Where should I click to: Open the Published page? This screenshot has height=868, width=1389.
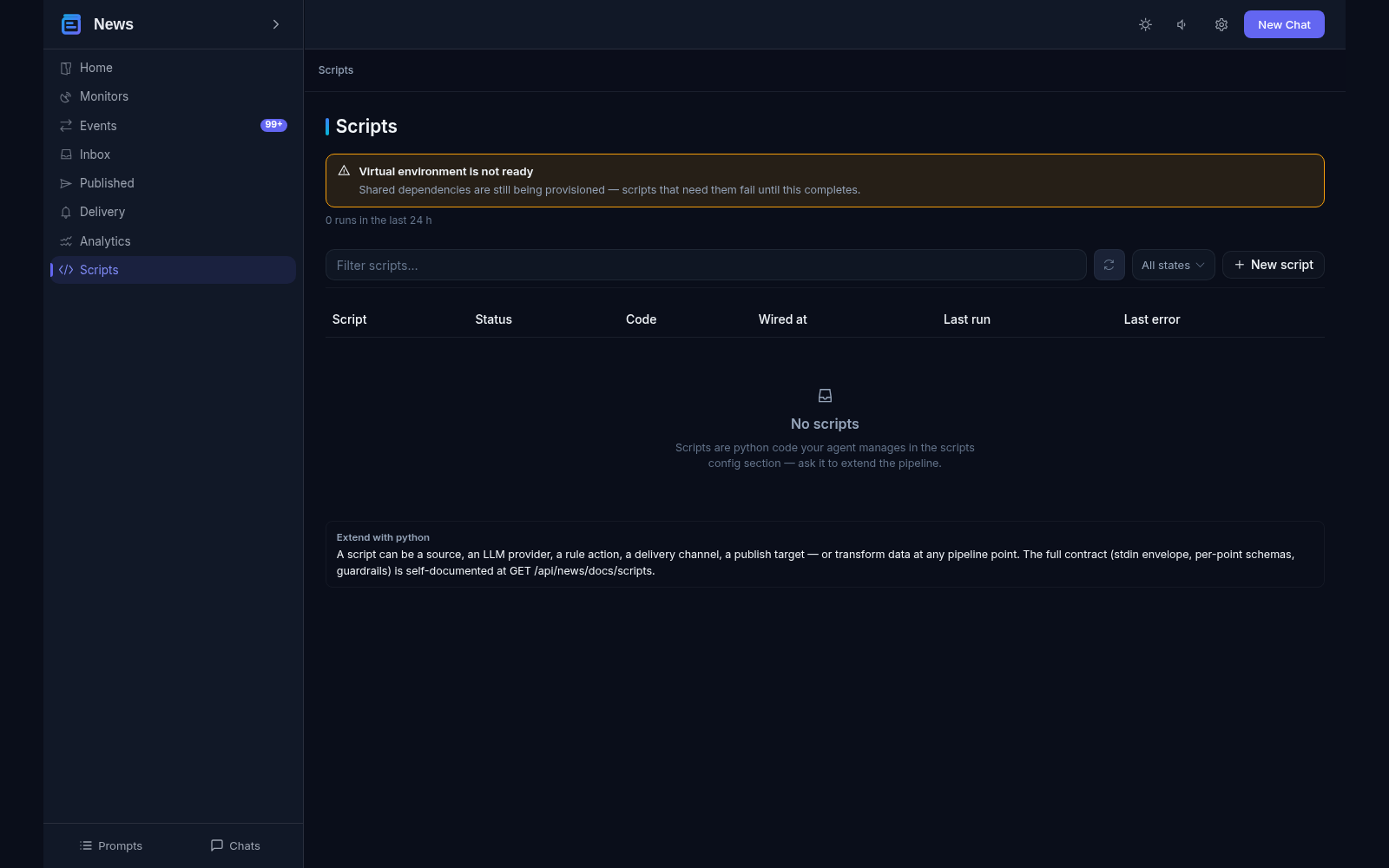[173, 183]
